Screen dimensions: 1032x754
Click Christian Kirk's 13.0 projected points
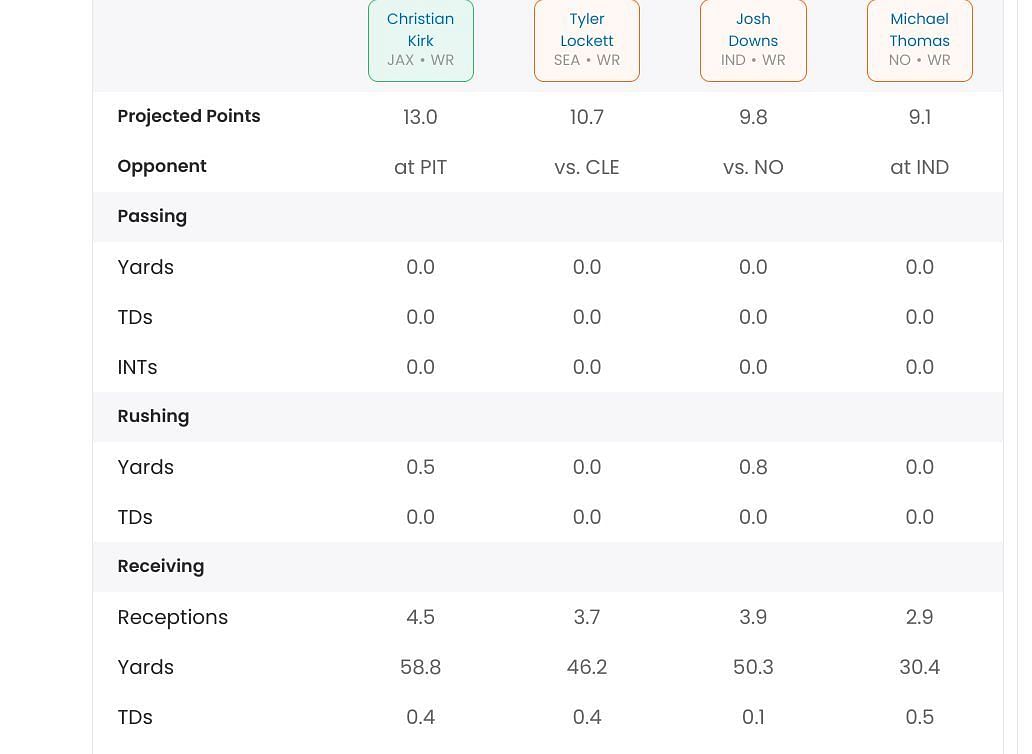coord(420,117)
